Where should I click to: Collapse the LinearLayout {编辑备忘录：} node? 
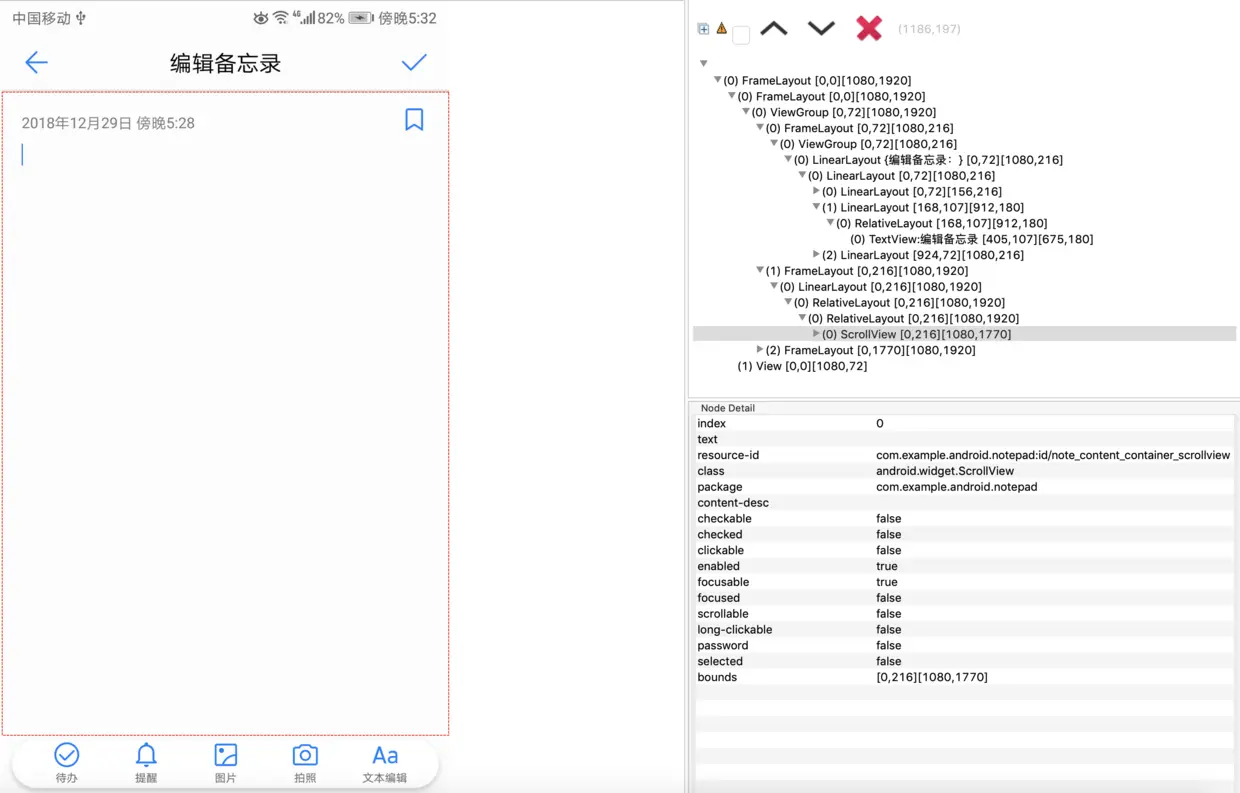tap(788, 160)
